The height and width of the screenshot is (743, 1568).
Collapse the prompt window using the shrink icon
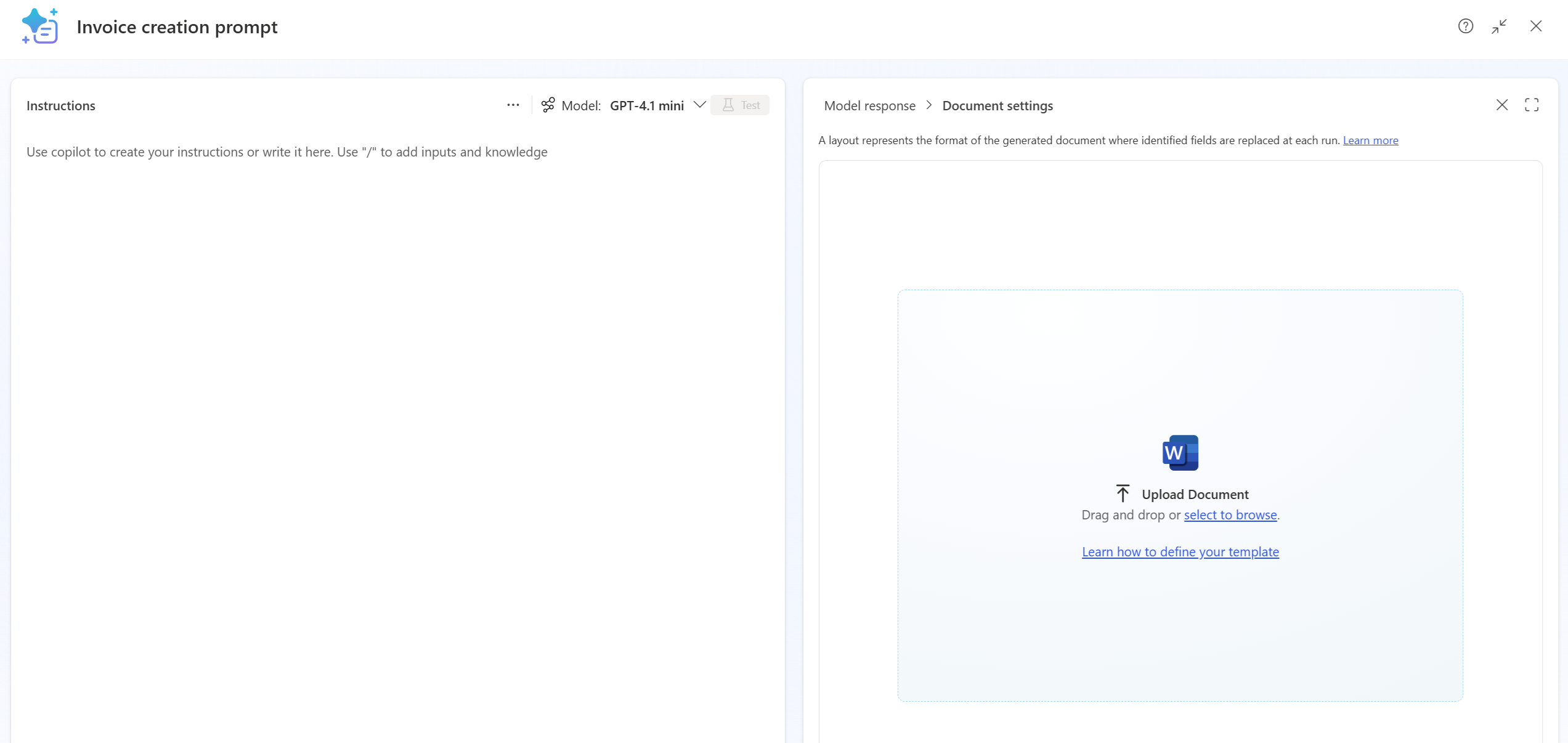pos(1500,26)
